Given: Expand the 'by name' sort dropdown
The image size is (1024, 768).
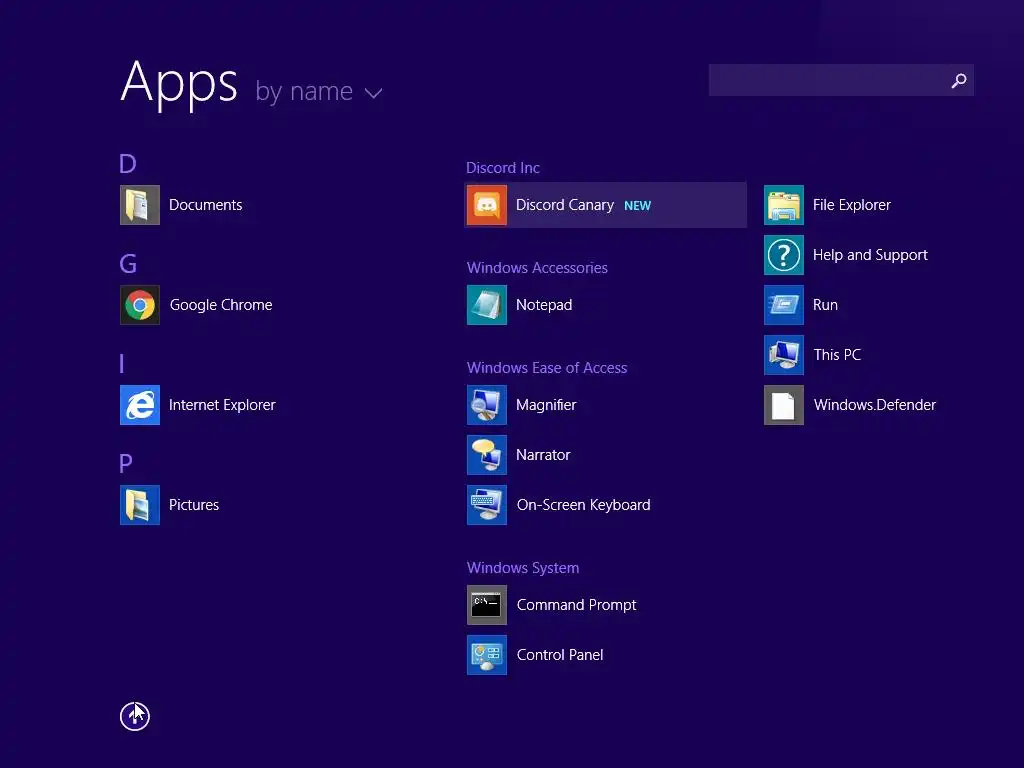Looking at the screenshot, I should tap(318, 91).
